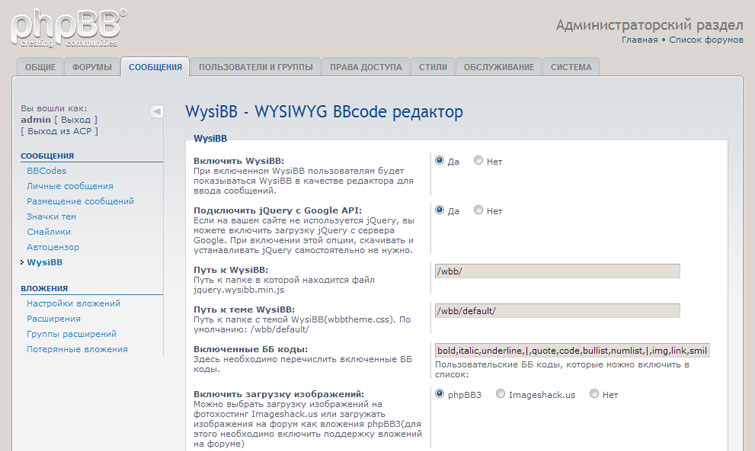Open the СИСТЕМА tab
This screenshot has height=451, width=755.
coord(571,67)
